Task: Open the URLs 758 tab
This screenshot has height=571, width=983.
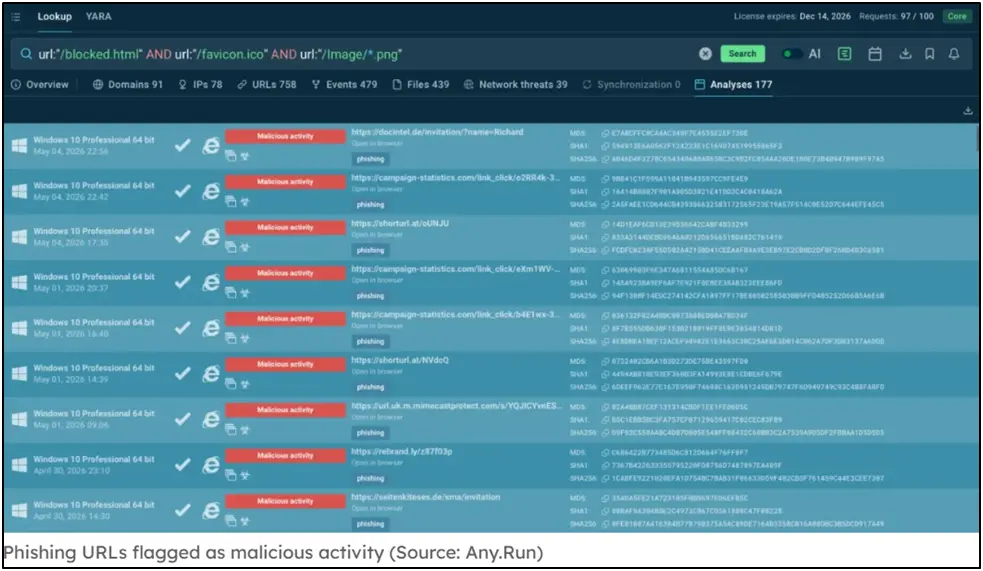Action: point(267,85)
